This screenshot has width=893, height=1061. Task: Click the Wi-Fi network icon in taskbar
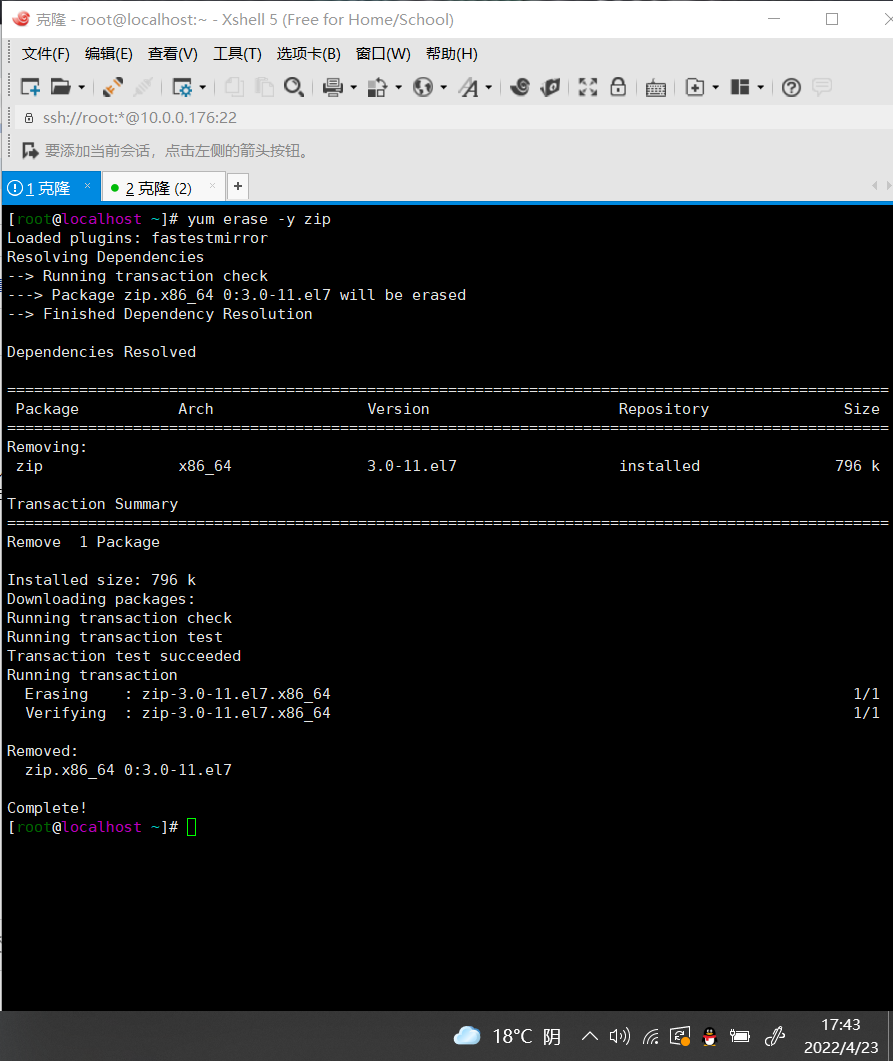click(x=650, y=1037)
